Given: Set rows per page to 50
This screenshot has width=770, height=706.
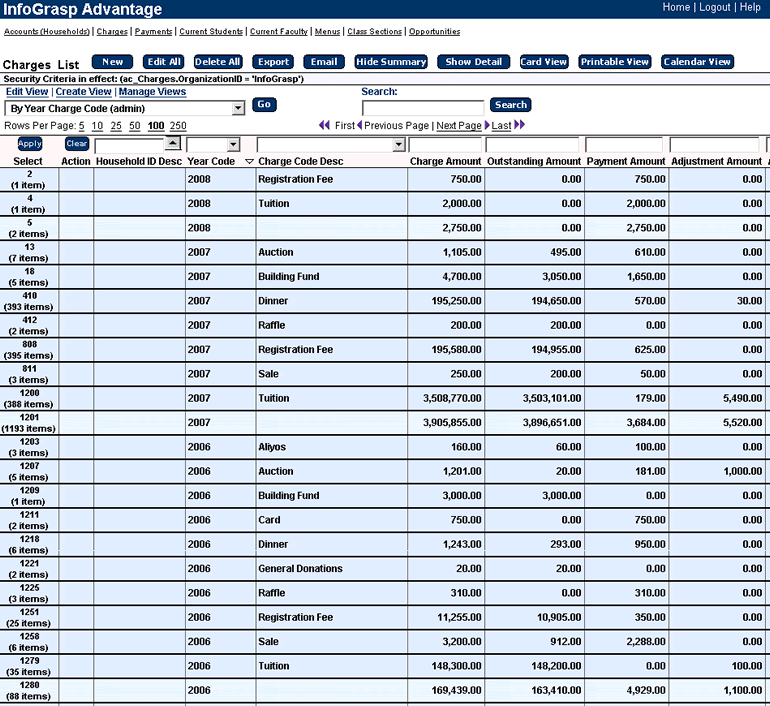Looking at the screenshot, I should 135,126.
